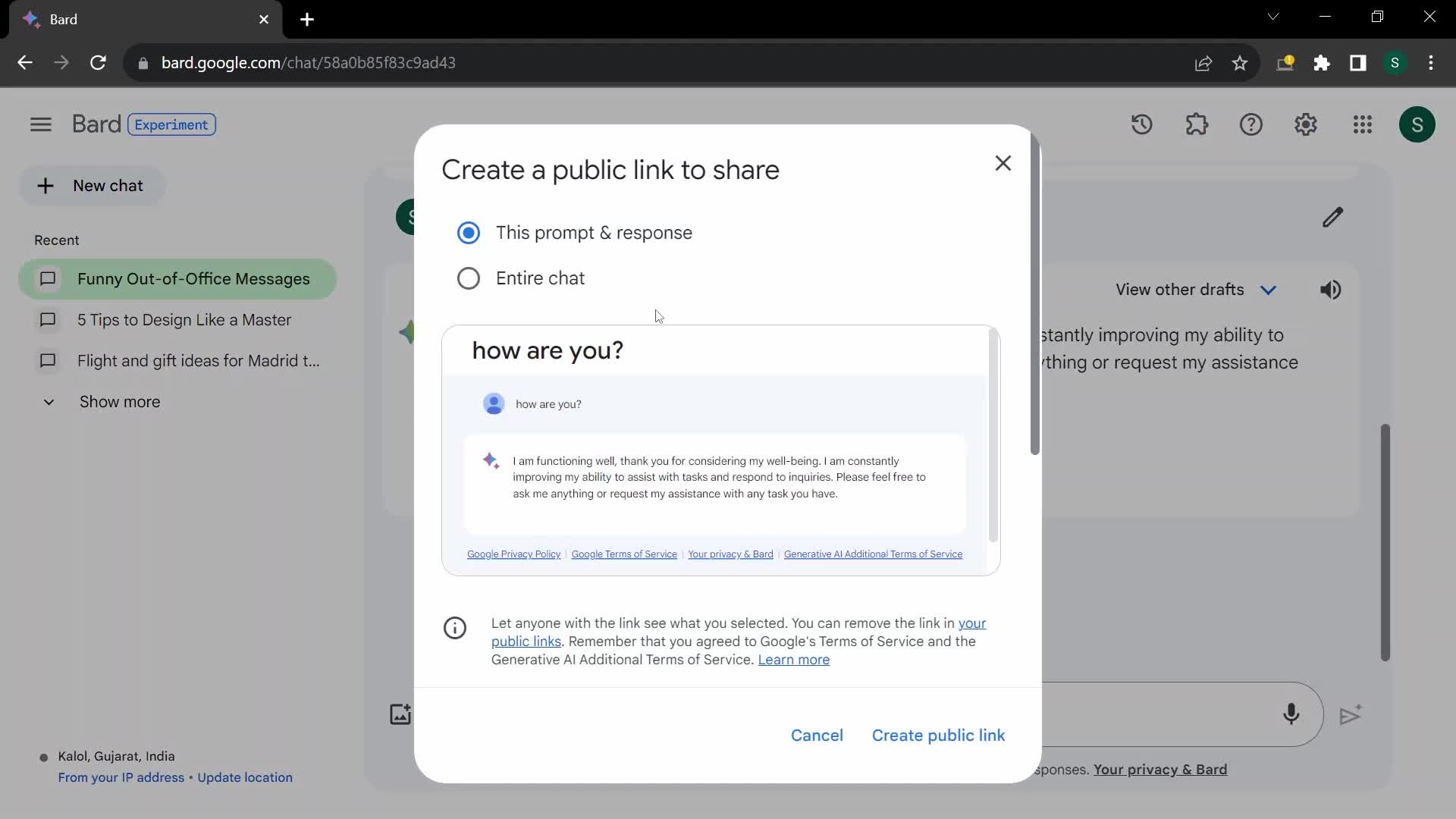Click the 'Create public link' button
The image size is (1456, 819).
click(938, 735)
